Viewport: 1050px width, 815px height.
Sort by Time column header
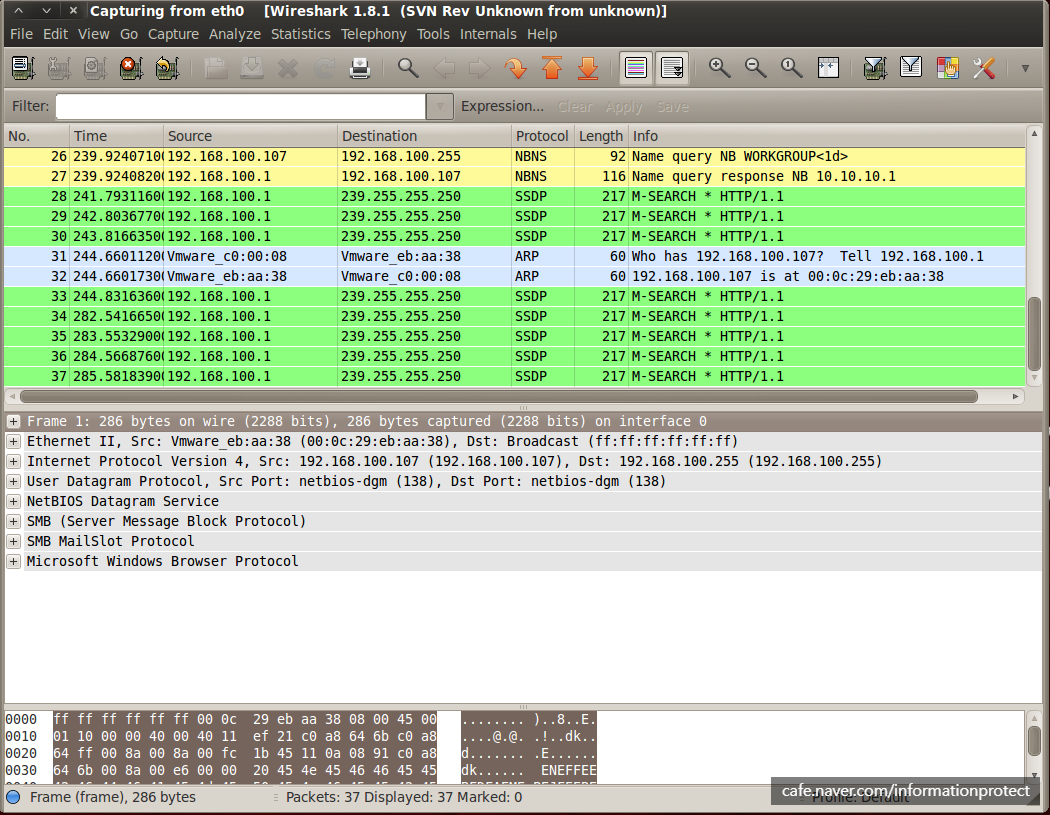(x=117, y=136)
